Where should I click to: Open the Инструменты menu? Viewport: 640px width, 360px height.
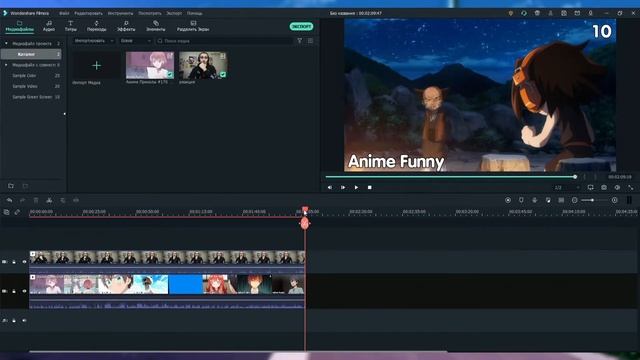(x=120, y=13)
